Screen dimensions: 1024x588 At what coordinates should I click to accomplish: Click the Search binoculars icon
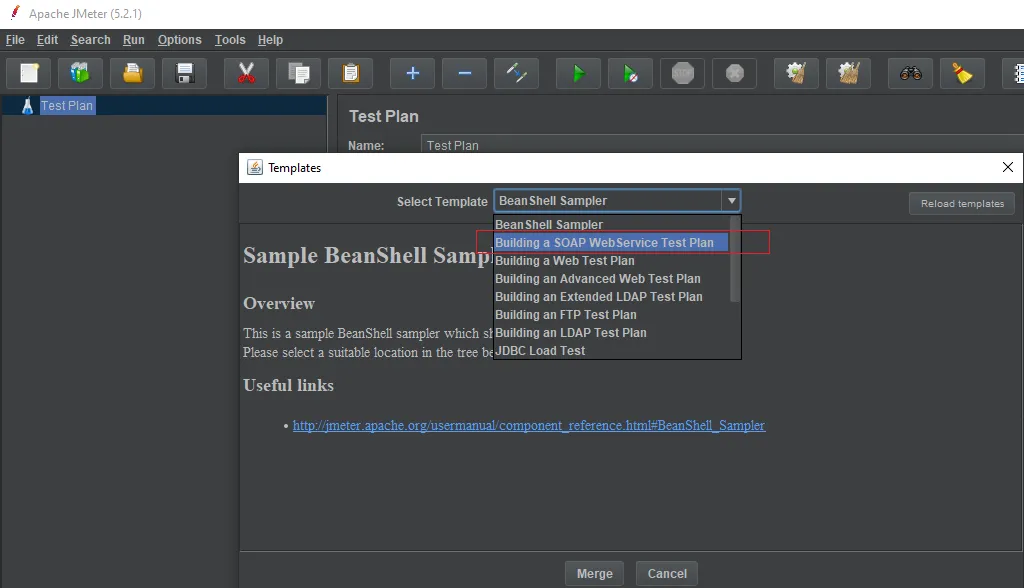pos(910,73)
